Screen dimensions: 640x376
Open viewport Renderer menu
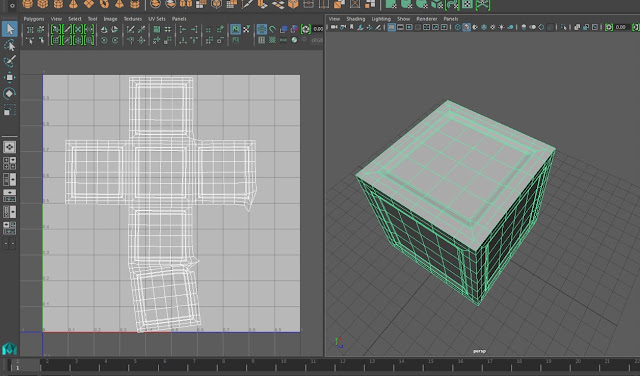(427, 19)
